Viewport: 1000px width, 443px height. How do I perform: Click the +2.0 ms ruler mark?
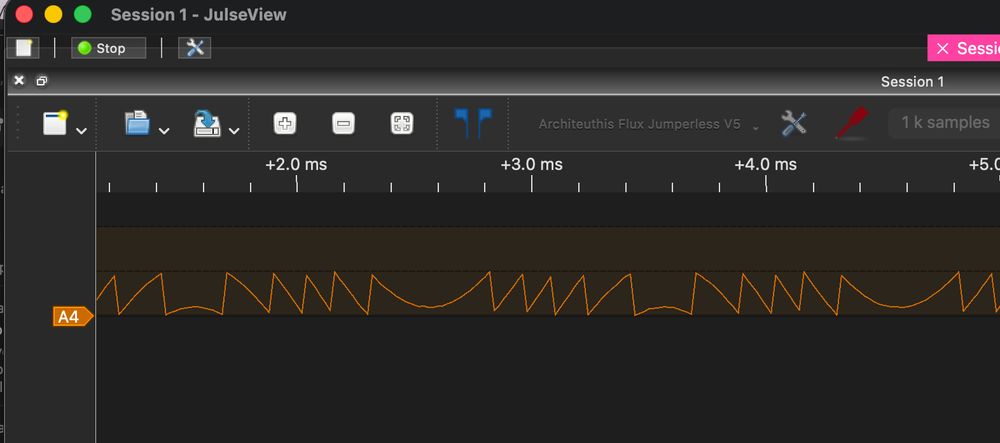[296, 164]
